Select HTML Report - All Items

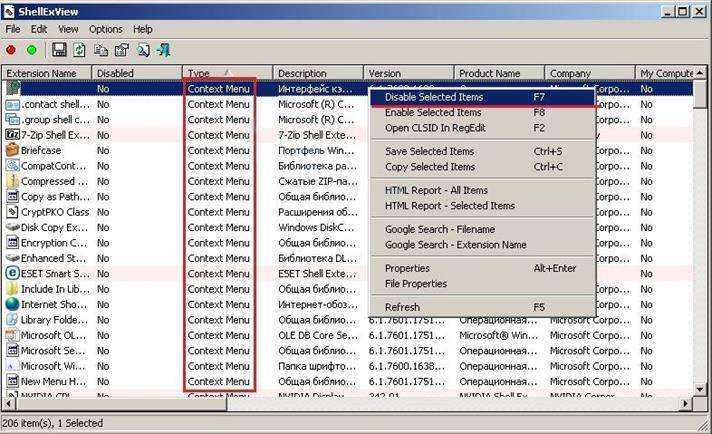click(483, 190)
